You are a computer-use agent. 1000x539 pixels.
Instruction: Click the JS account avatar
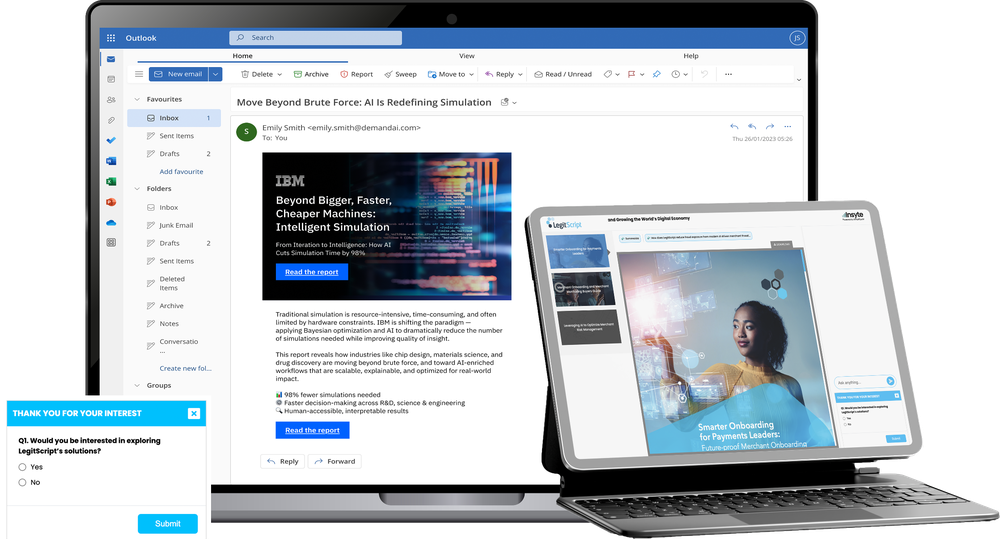point(797,38)
